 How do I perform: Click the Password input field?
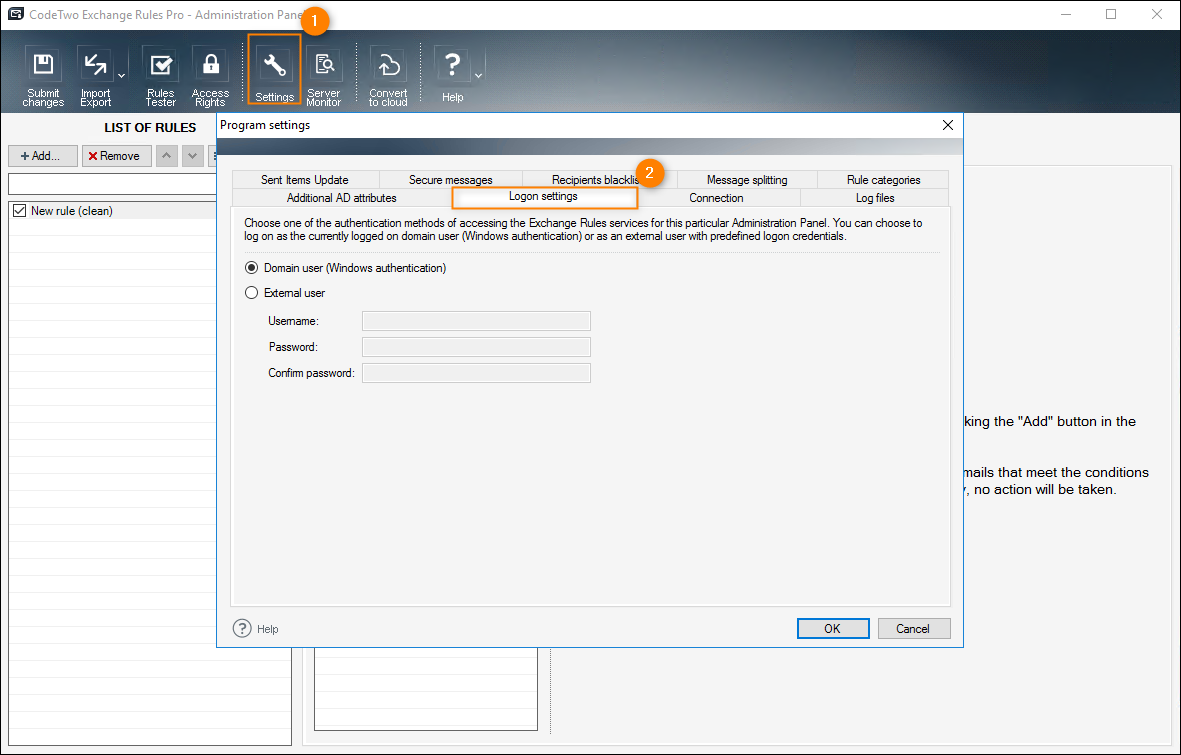click(476, 347)
